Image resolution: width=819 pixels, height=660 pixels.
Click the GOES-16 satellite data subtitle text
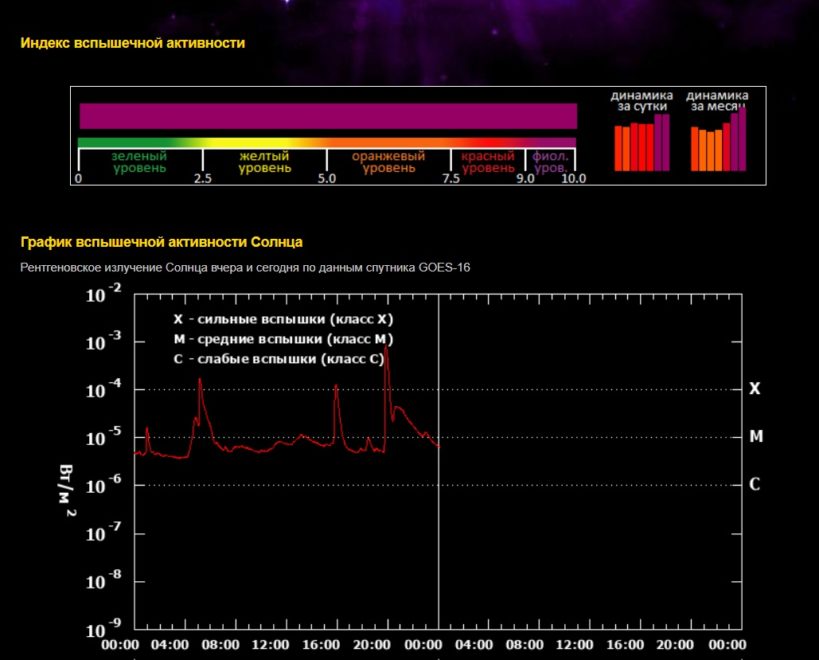tap(245, 267)
